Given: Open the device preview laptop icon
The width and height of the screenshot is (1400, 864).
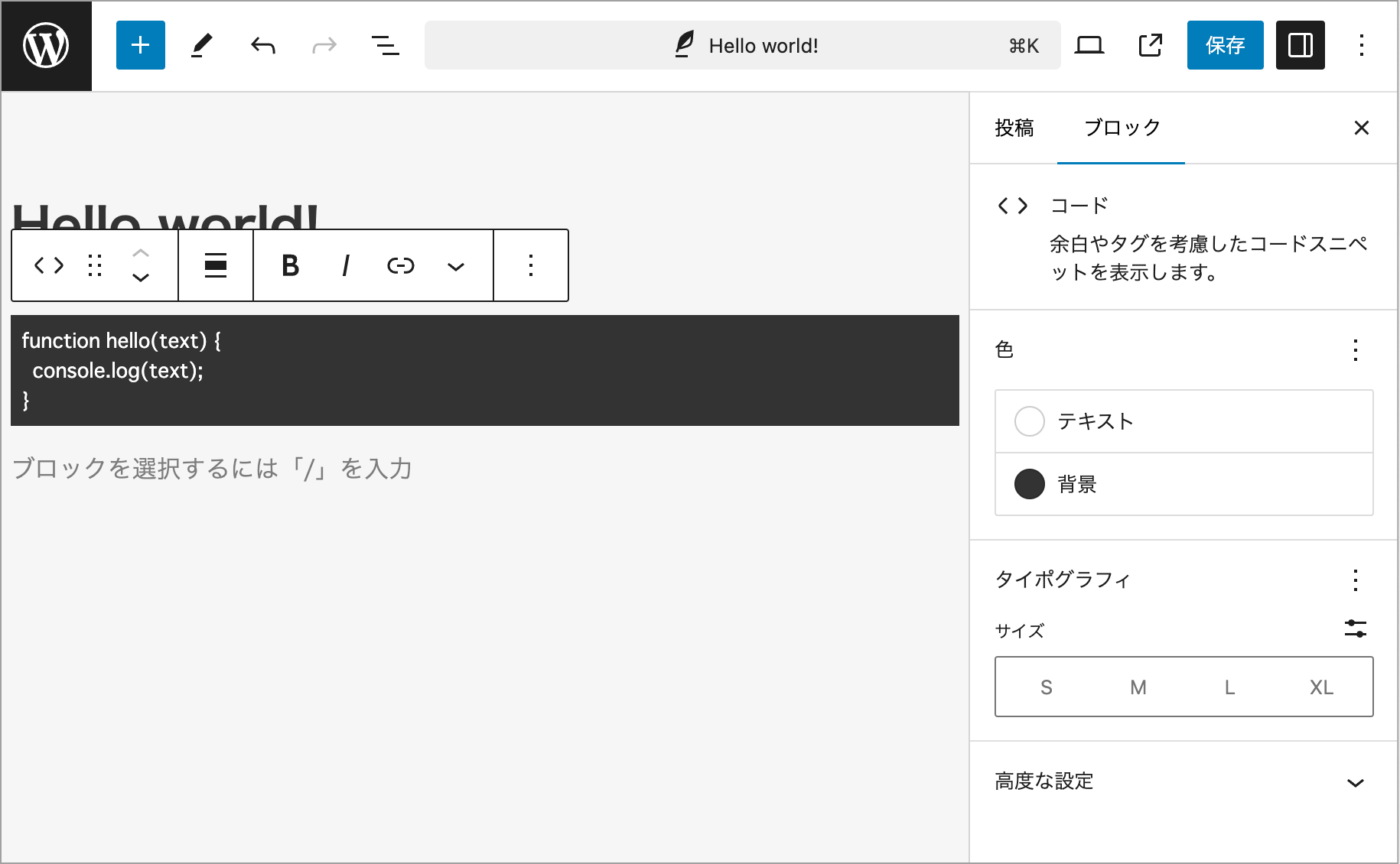Looking at the screenshot, I should click(x=1089, y=45).
